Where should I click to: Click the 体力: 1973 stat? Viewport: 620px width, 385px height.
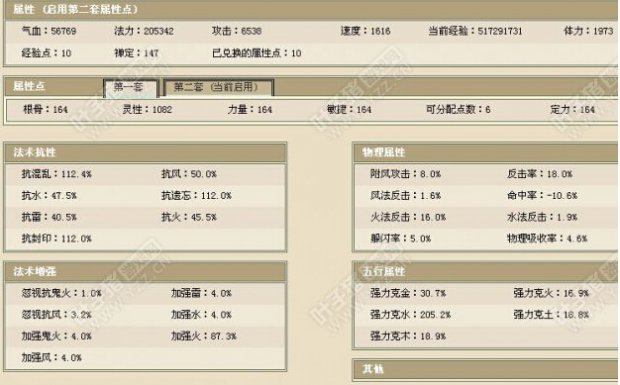(x=588, y=31)
